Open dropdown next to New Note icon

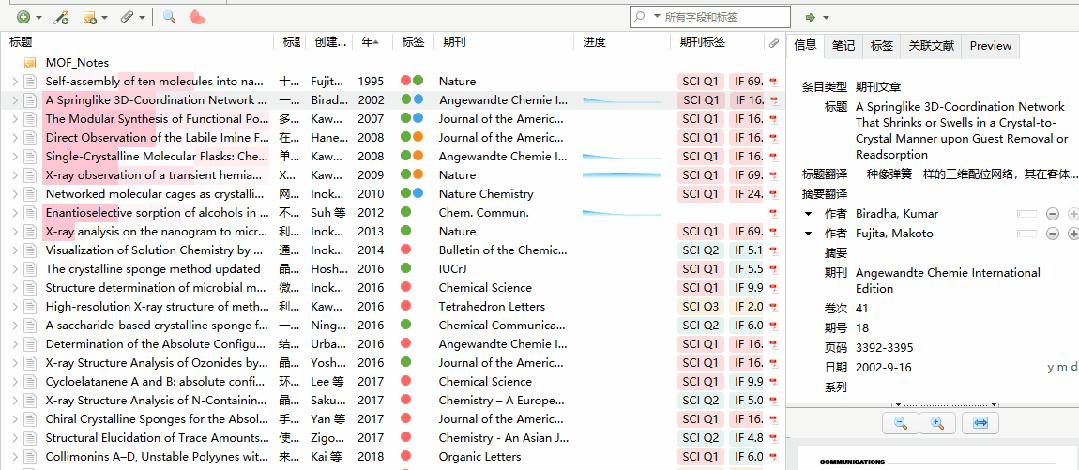click(105, 18)
